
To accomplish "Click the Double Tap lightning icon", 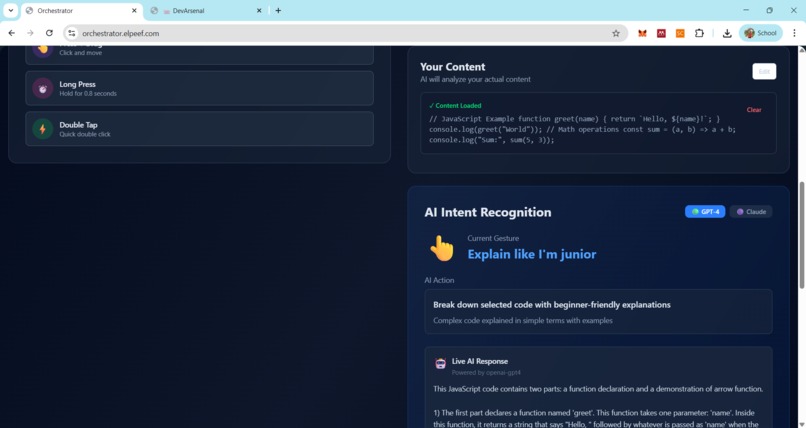I will click(x=43, y=129).
